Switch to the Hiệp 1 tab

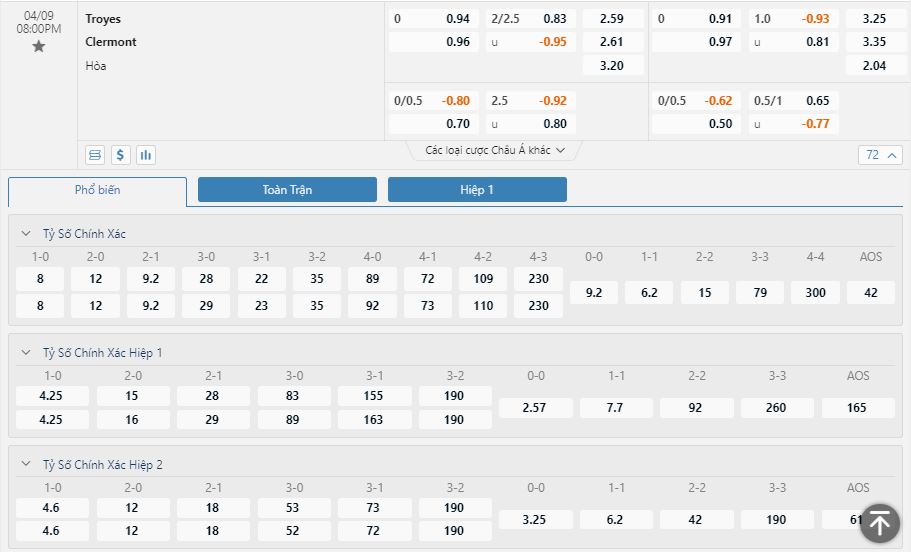point(477,190)
